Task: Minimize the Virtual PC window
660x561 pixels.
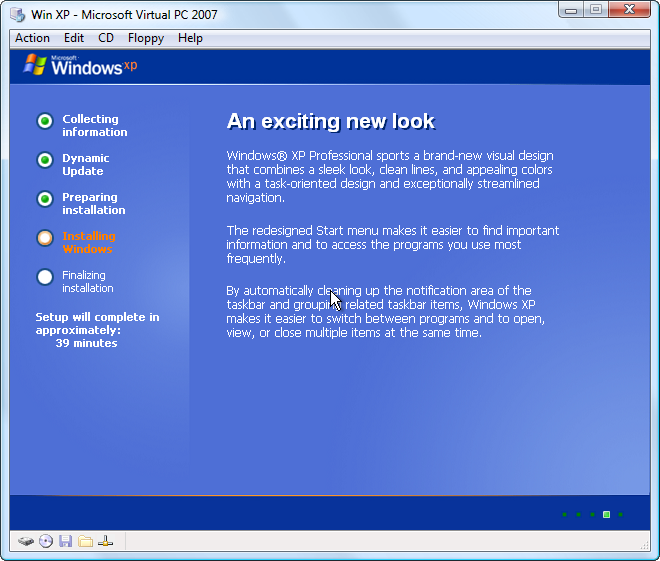Action: tap(571, 10)
